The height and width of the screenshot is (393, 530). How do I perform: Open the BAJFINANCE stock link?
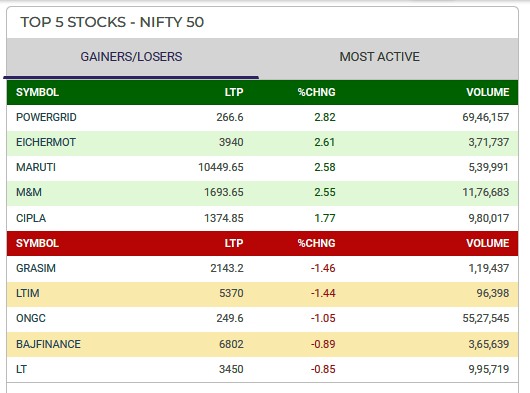click(48, 344)
